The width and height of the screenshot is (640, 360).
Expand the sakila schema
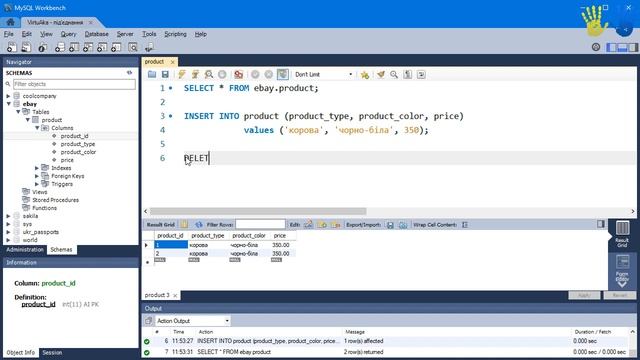9,216
